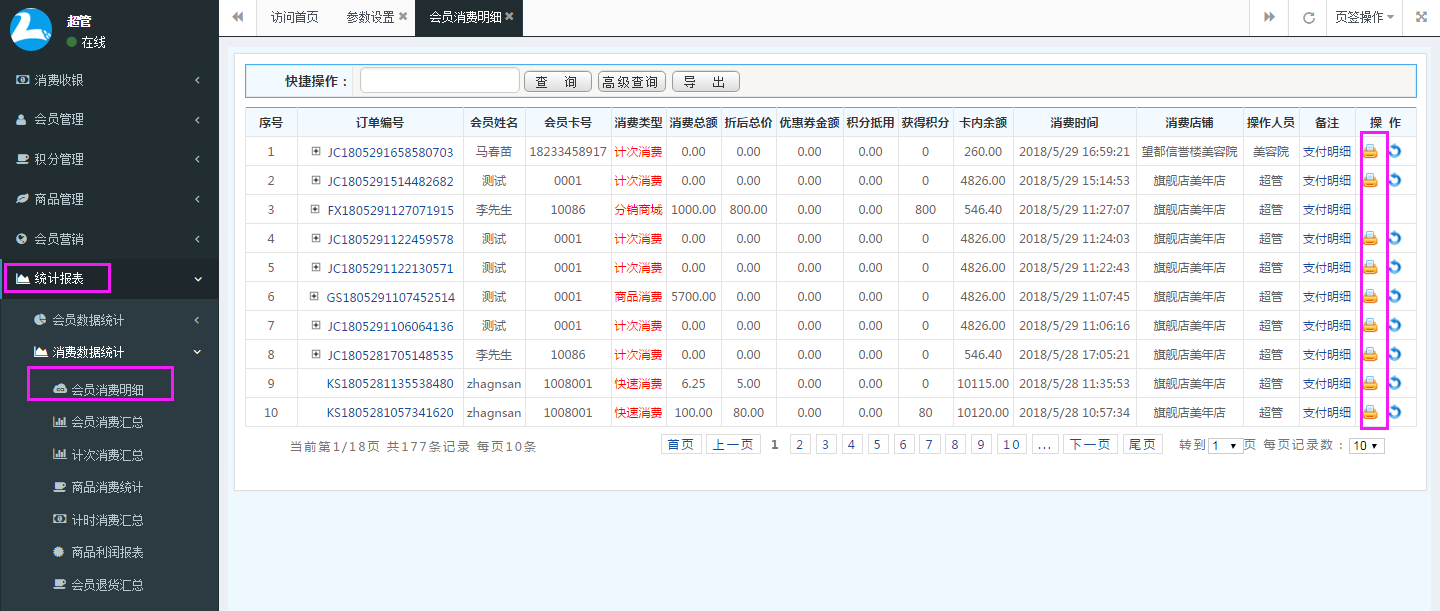Open the 页签操作 dropdown
1440x611 pixels.
1364,17
